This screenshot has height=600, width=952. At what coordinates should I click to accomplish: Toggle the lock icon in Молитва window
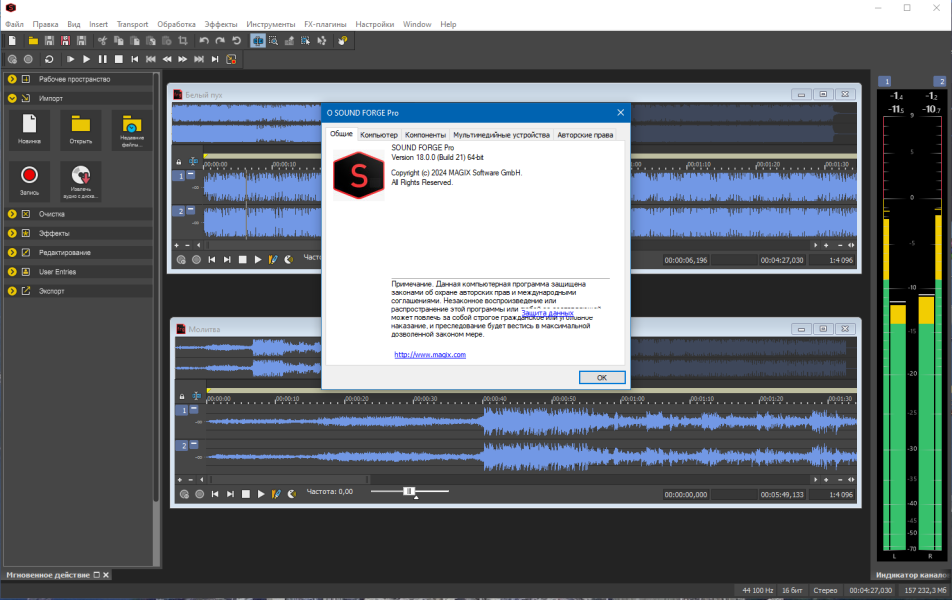pyautogui.click(x=182, y=397)
